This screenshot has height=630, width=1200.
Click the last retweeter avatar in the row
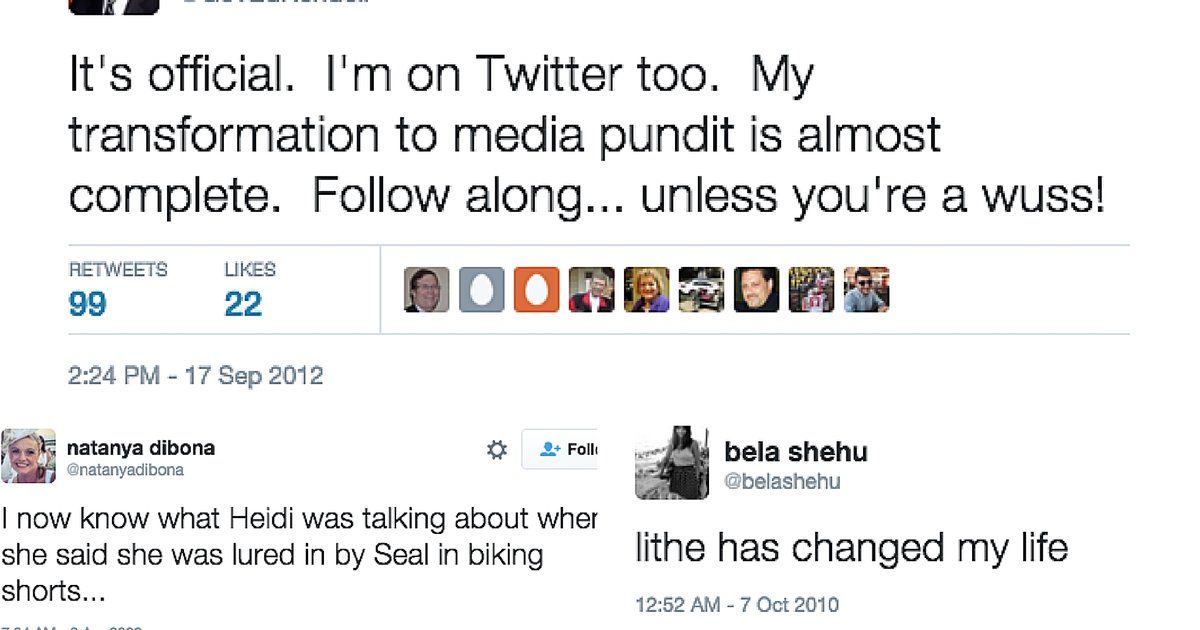coord(866,290)
